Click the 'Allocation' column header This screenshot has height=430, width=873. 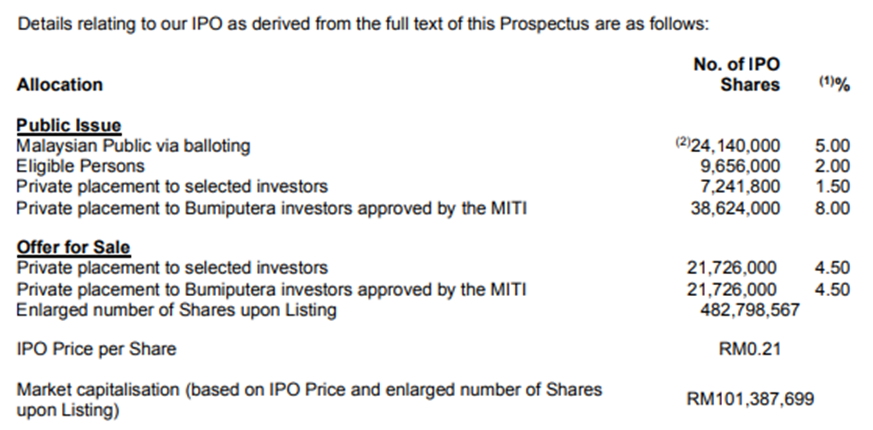(60, 85)
